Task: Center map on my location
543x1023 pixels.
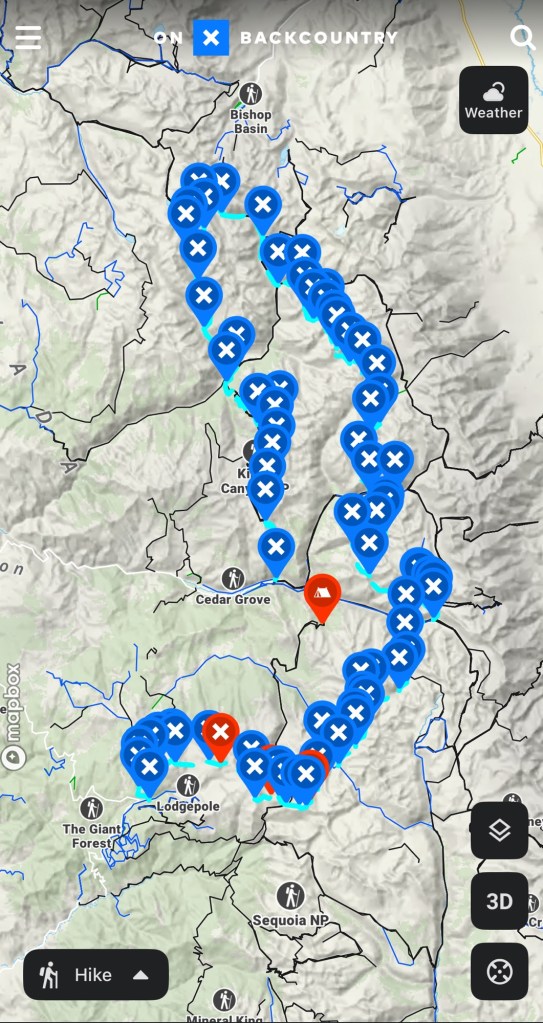Action: [x=499, y=971]
